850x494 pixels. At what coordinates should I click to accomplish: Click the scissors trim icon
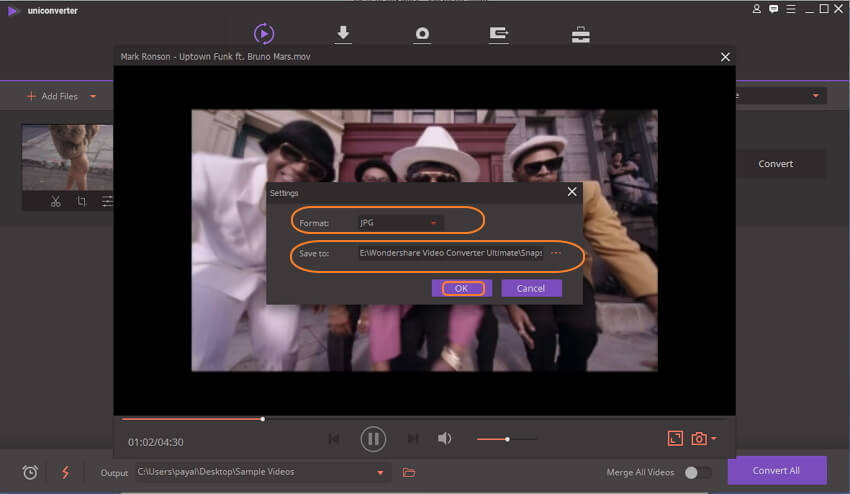pyautogui.click(x=55, y=201)
